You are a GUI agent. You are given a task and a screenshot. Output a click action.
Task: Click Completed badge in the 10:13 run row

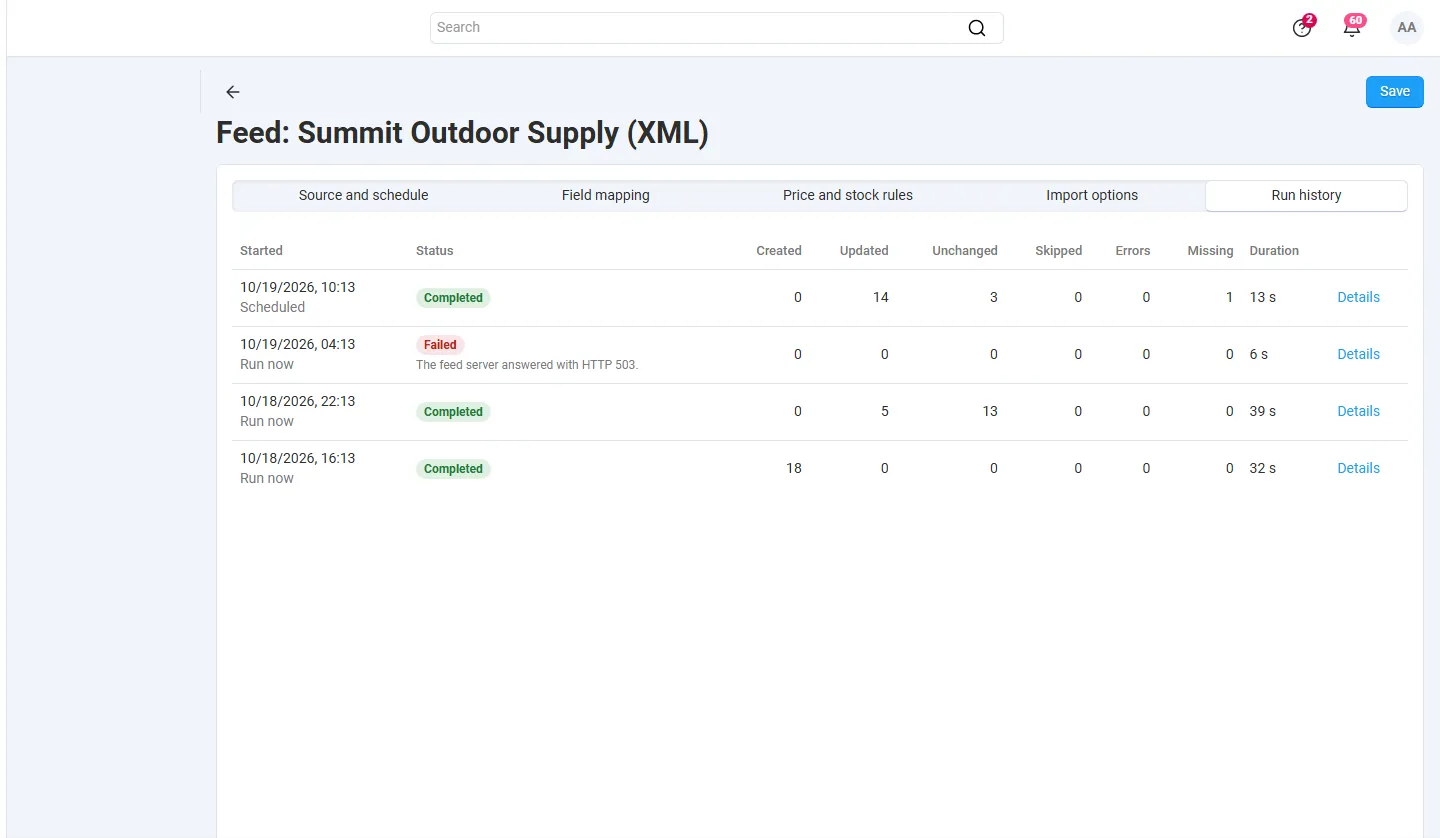[453, 298]
